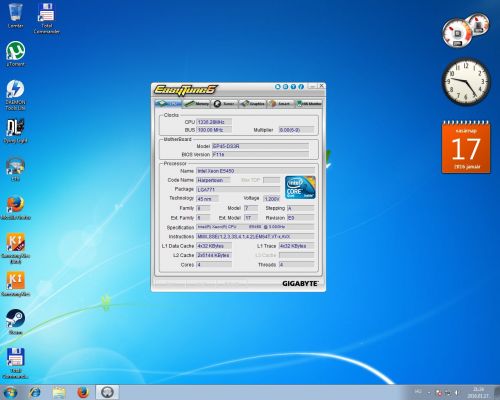This screenshot has width=500, height=400.
Task: Launch Firefox from the taskbar
Action: [x=83, y=392]
